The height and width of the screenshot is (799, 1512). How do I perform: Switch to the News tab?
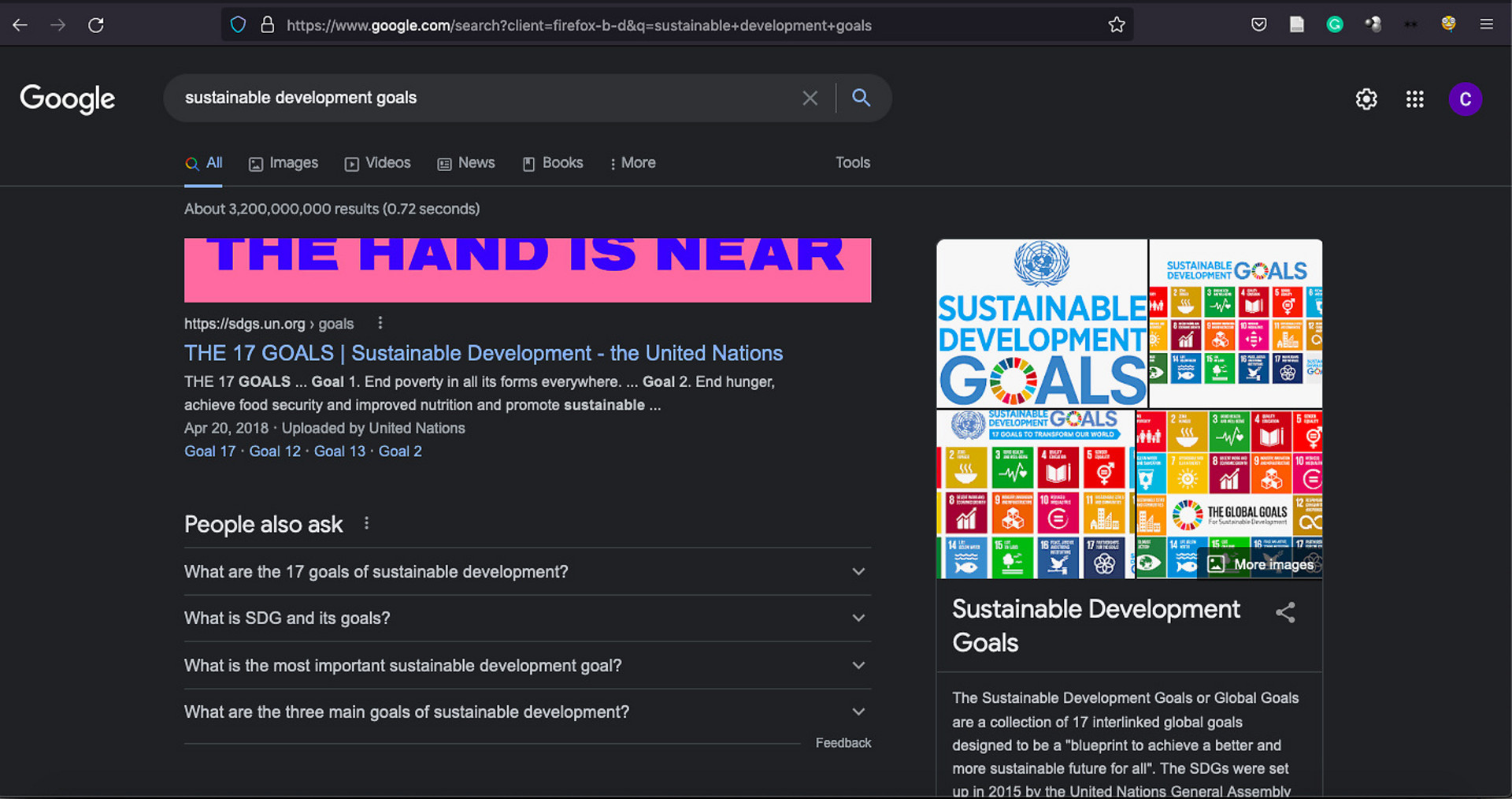point(466,163)
